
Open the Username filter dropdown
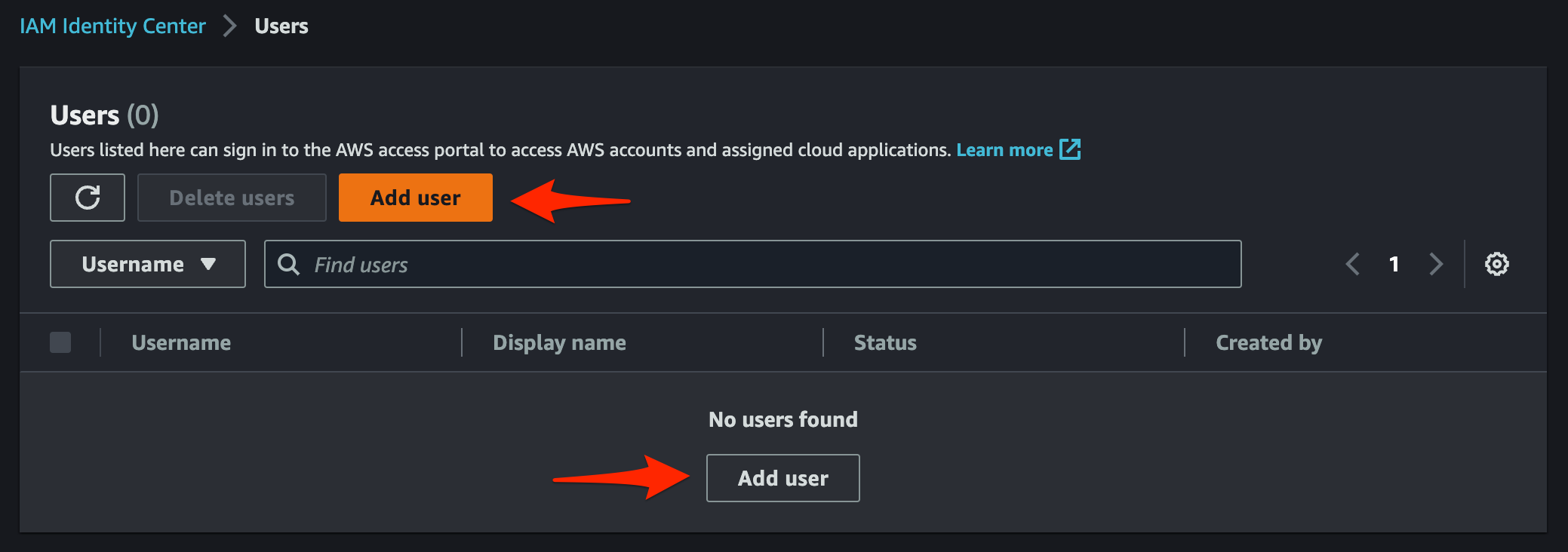tap(148, 264)
